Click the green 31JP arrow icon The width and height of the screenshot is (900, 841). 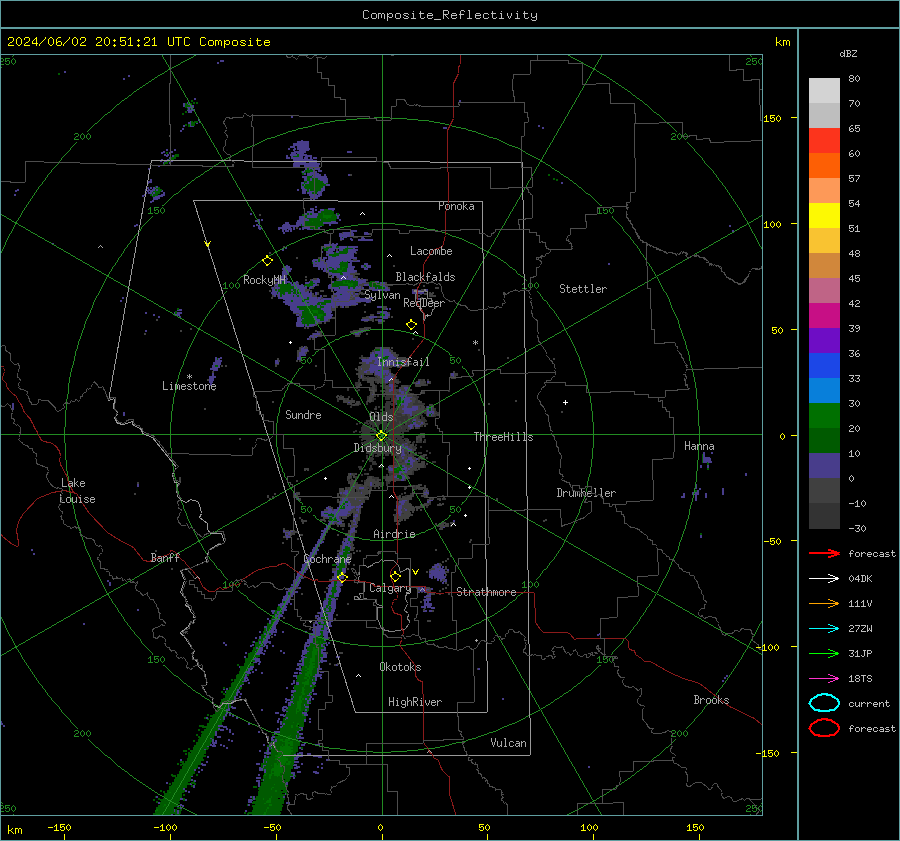click(x=824, y=653)
